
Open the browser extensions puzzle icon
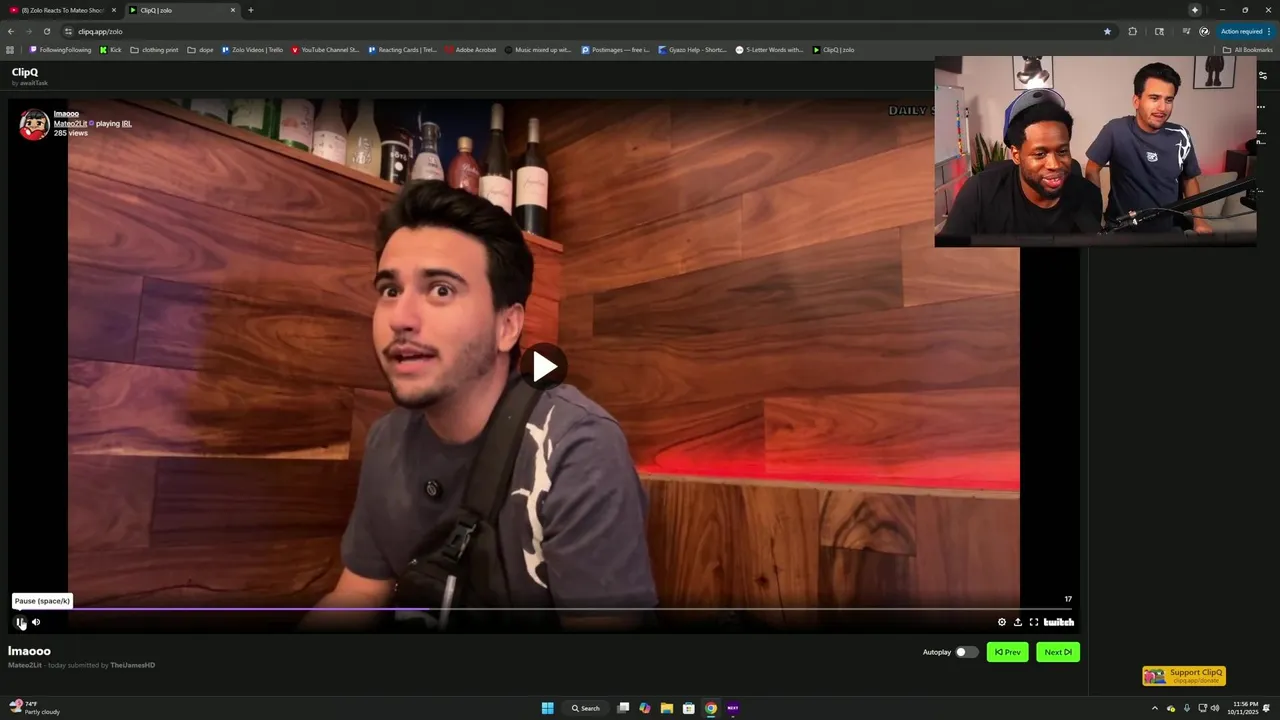1133,31
